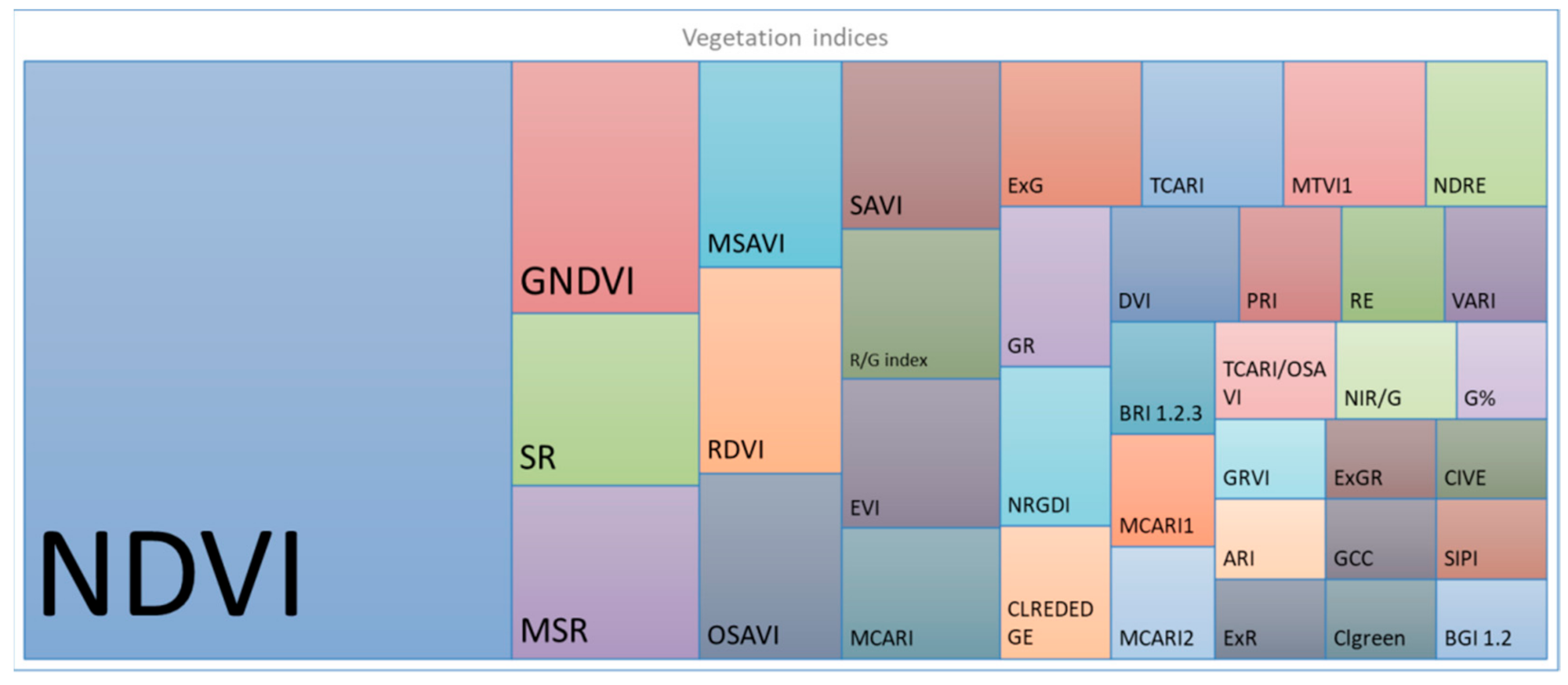Click the CLREDEDGE tile
Viewport: 1568px width, 685px height.
1055,593
